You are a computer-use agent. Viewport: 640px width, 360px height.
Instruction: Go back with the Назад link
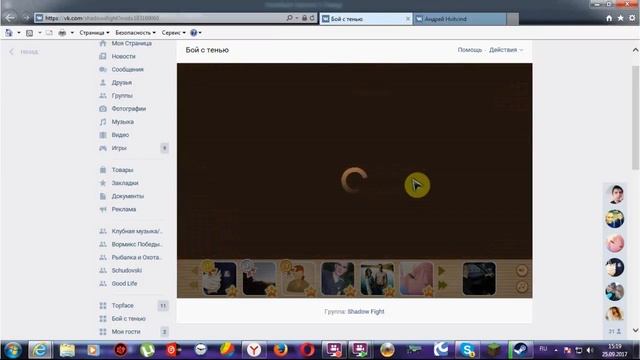coord(24,51)
